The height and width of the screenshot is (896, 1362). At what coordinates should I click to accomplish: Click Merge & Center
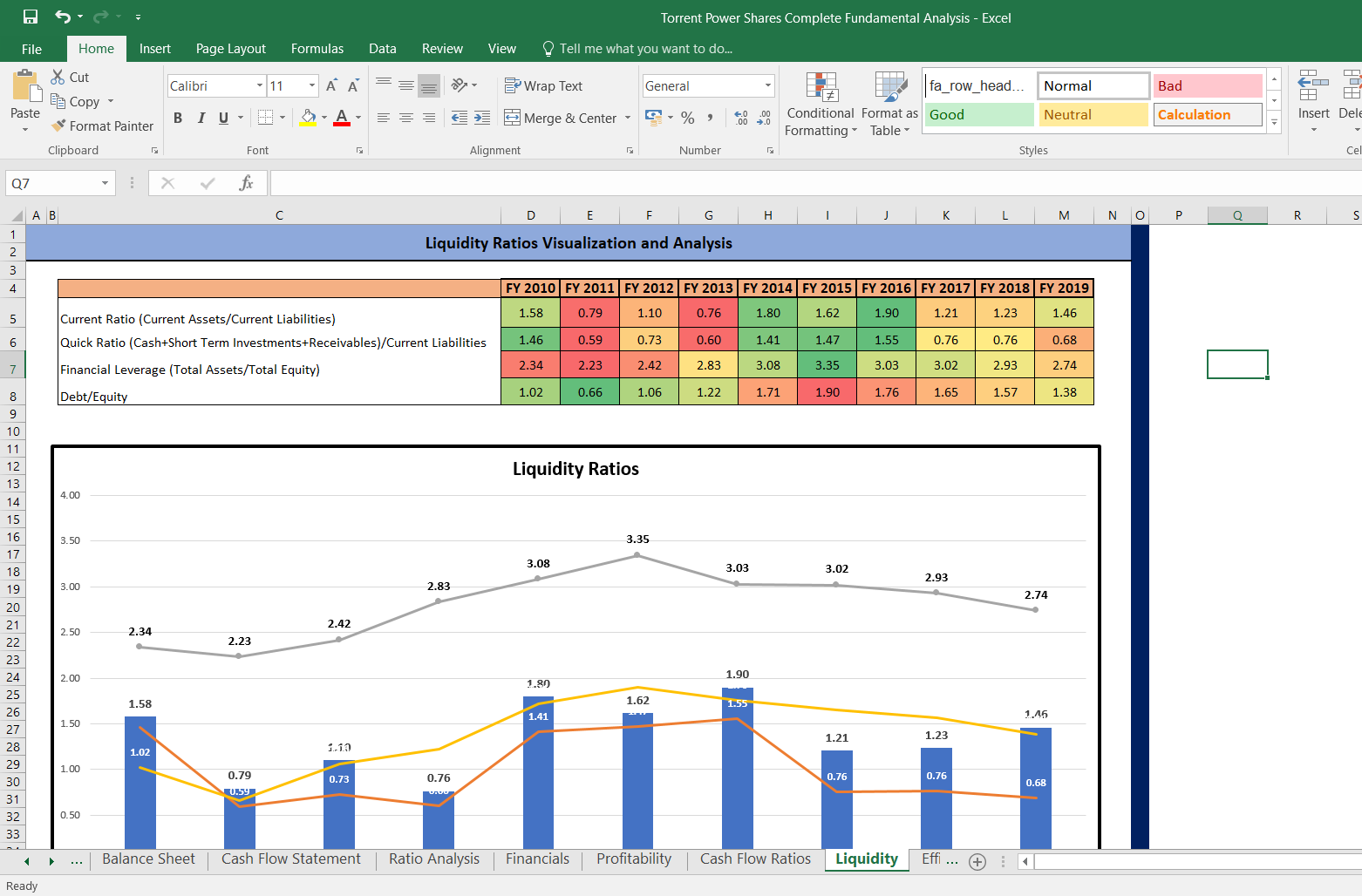[x=561, y=118]
